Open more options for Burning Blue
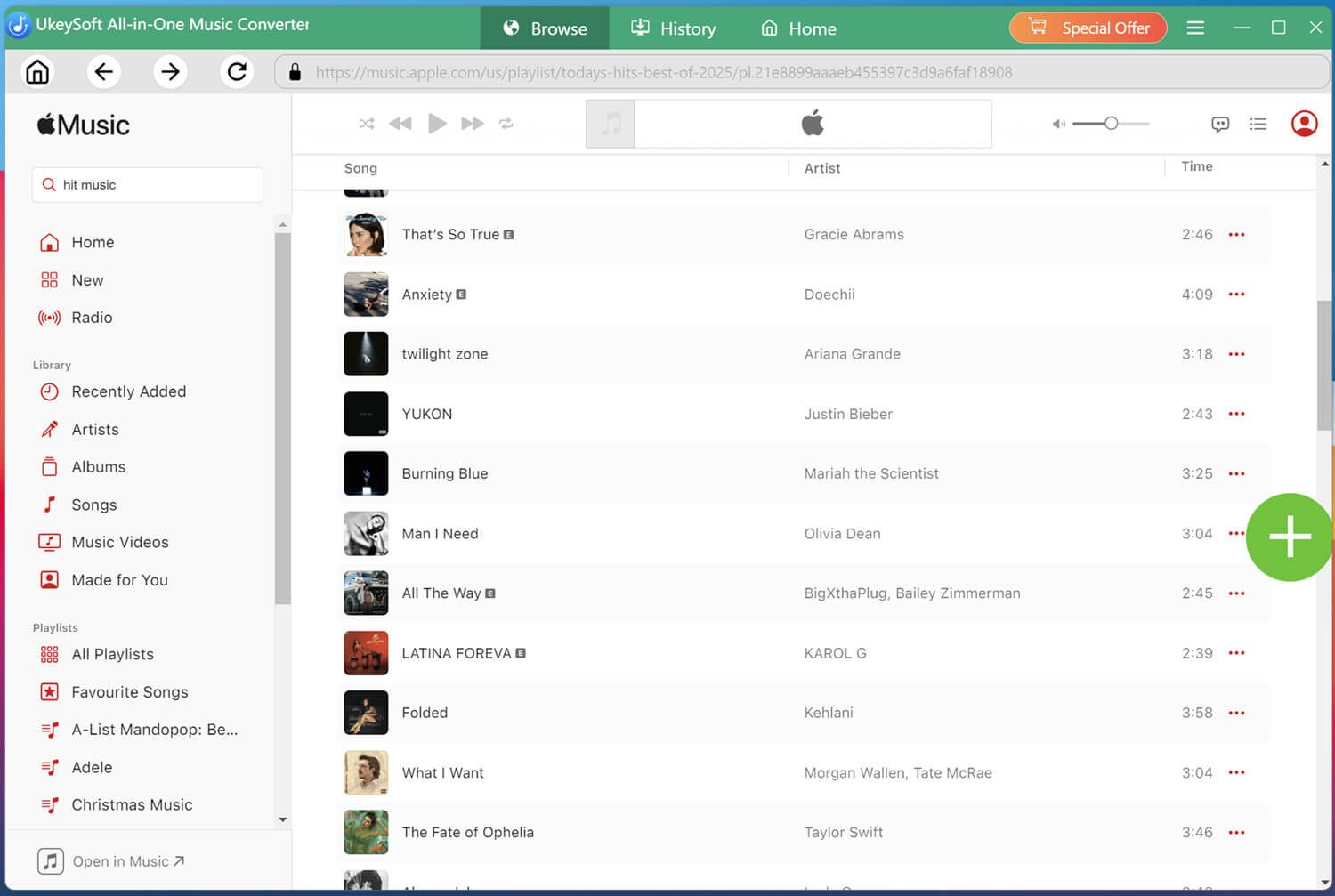 click(1236, 473)
